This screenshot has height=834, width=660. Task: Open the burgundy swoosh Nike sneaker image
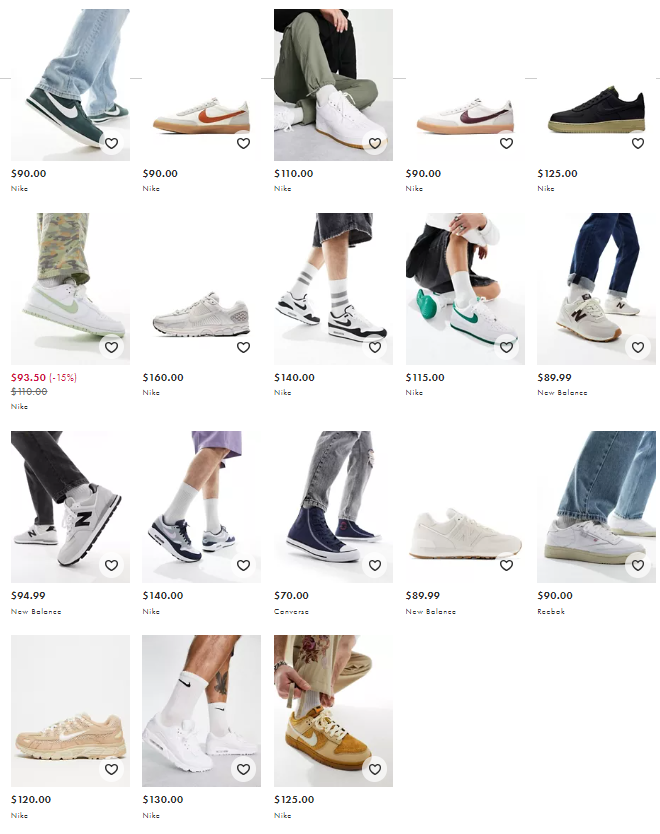(x=465, y=85)
